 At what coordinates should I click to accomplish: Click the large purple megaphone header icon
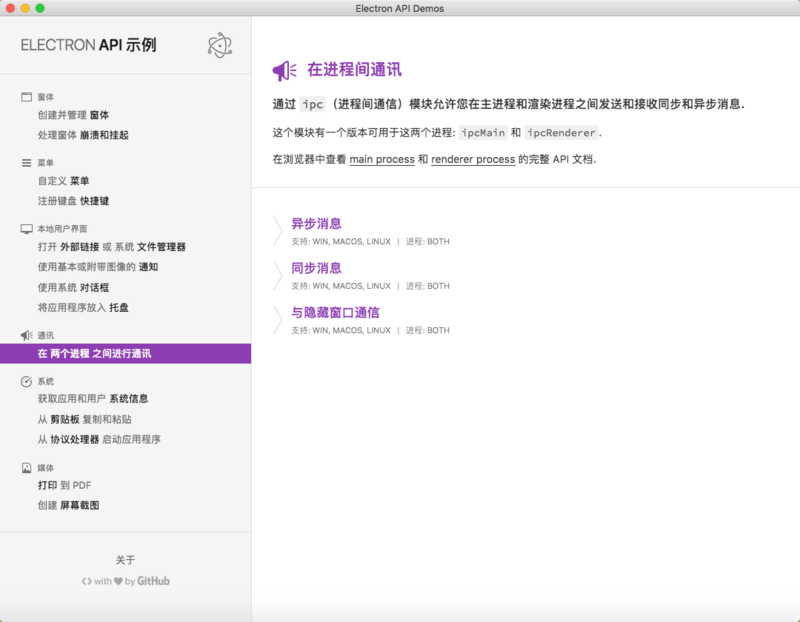pyautogui.click(x=284, y=70)
